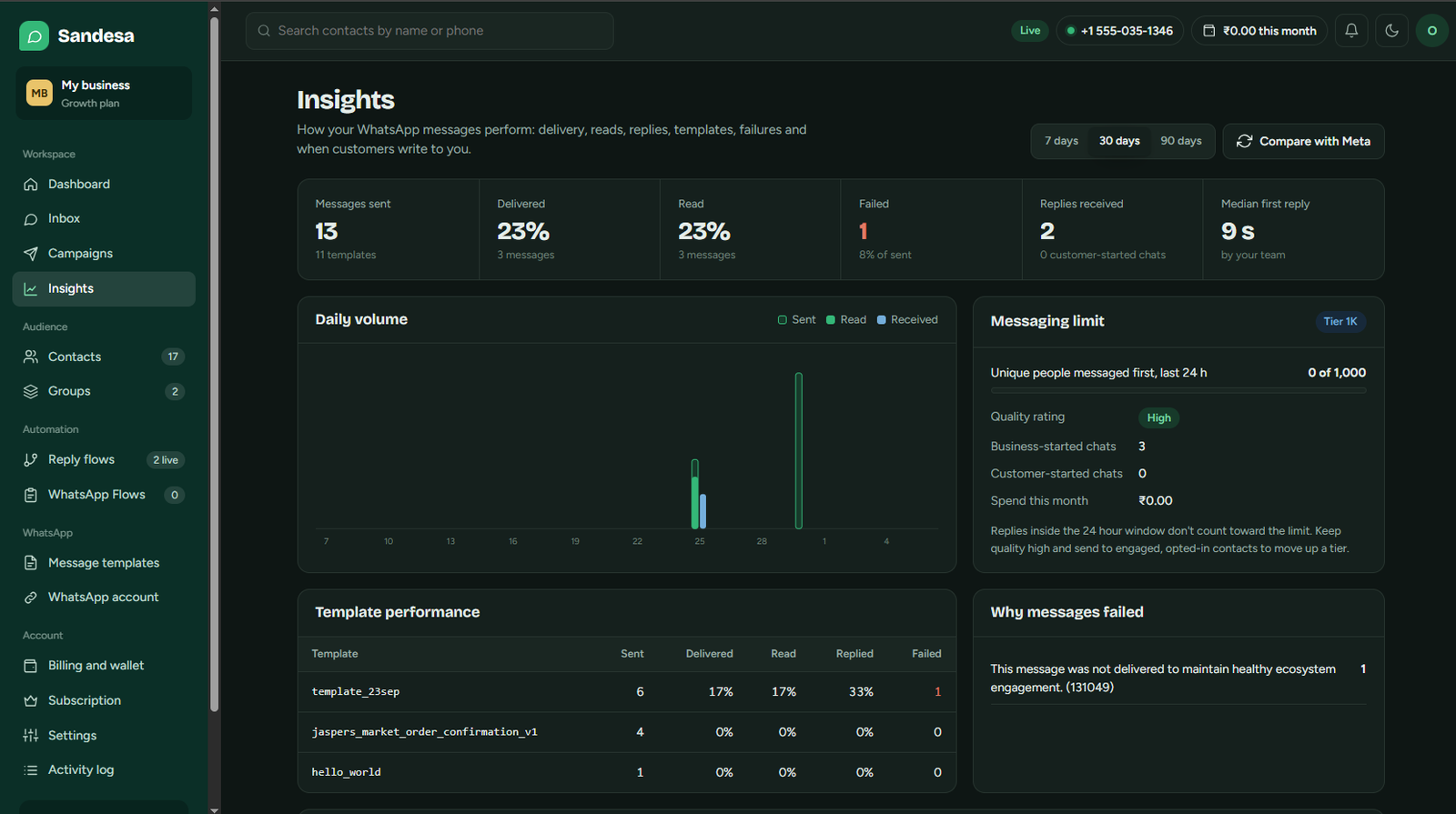1456x814 pixels.
Task: Open the Dashboard home icon
Action: click(31, 185)
